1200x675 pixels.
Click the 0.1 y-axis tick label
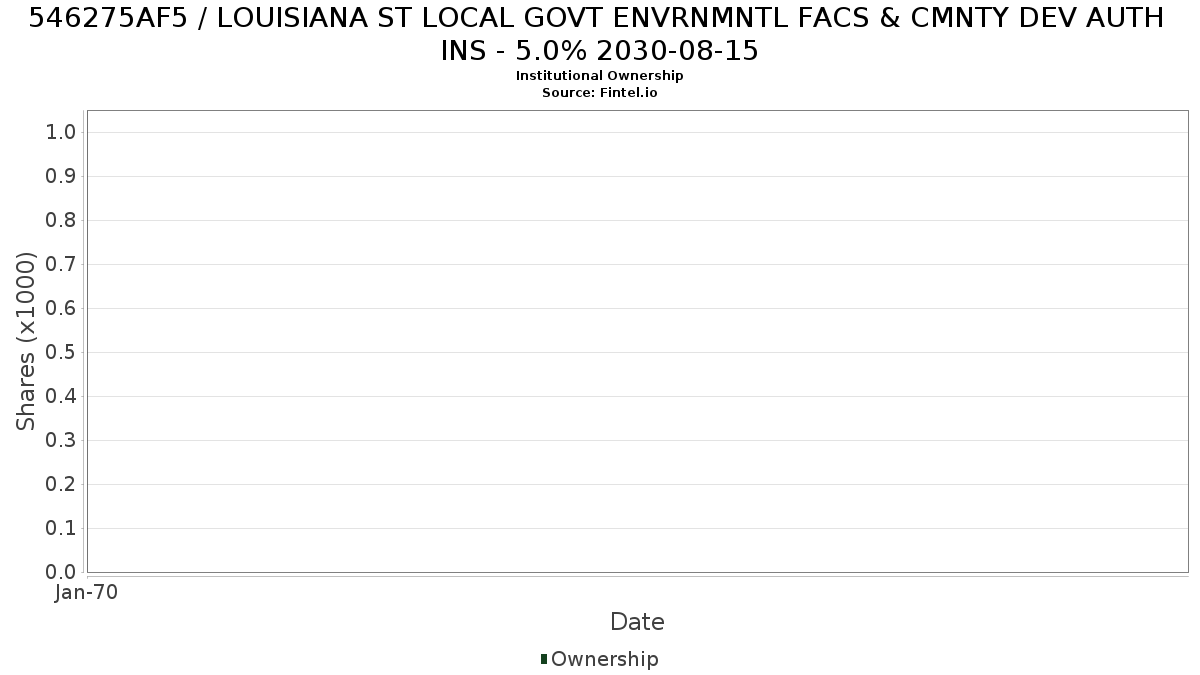click(61, 529)
